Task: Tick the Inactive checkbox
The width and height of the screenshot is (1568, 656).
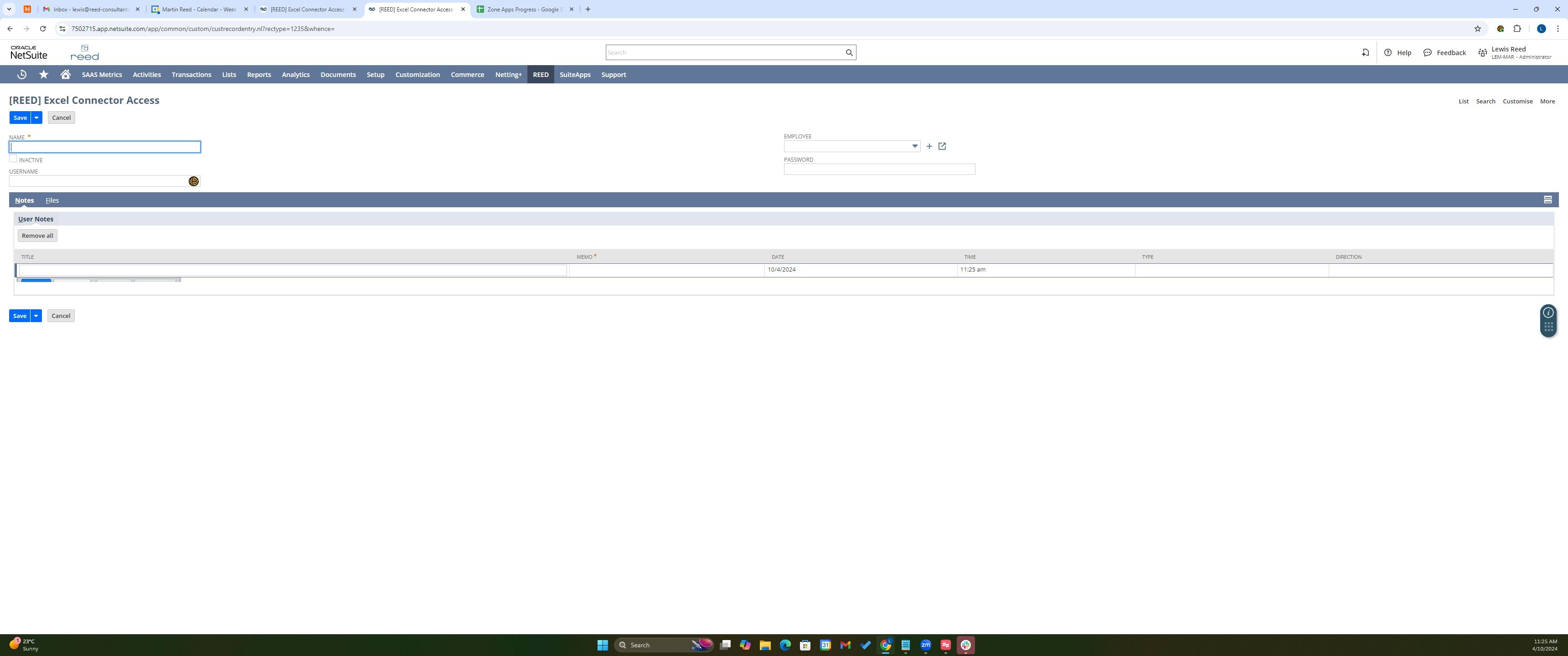Action: click(x=13, y=159)
